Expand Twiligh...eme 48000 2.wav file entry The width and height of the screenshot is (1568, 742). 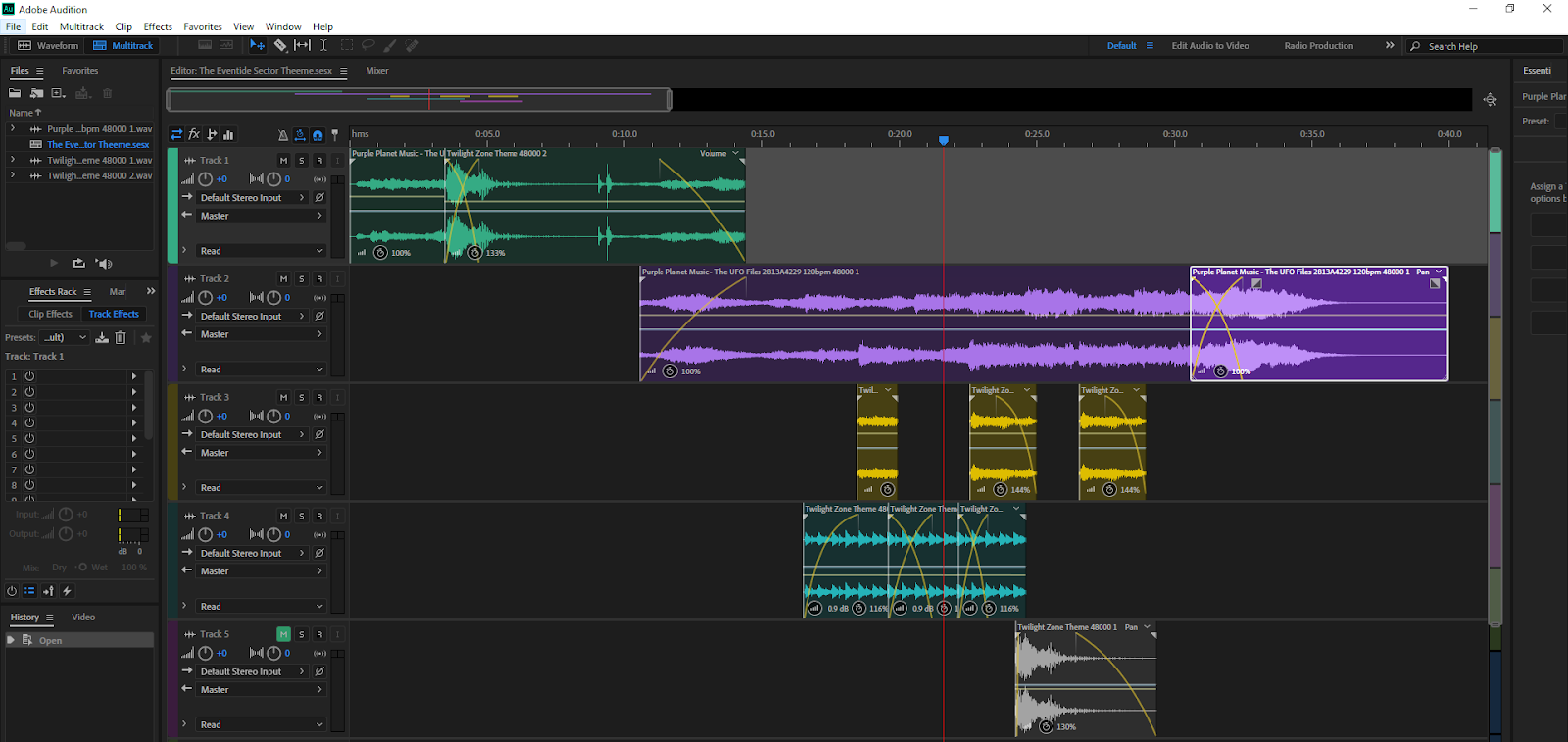(13, 175)
